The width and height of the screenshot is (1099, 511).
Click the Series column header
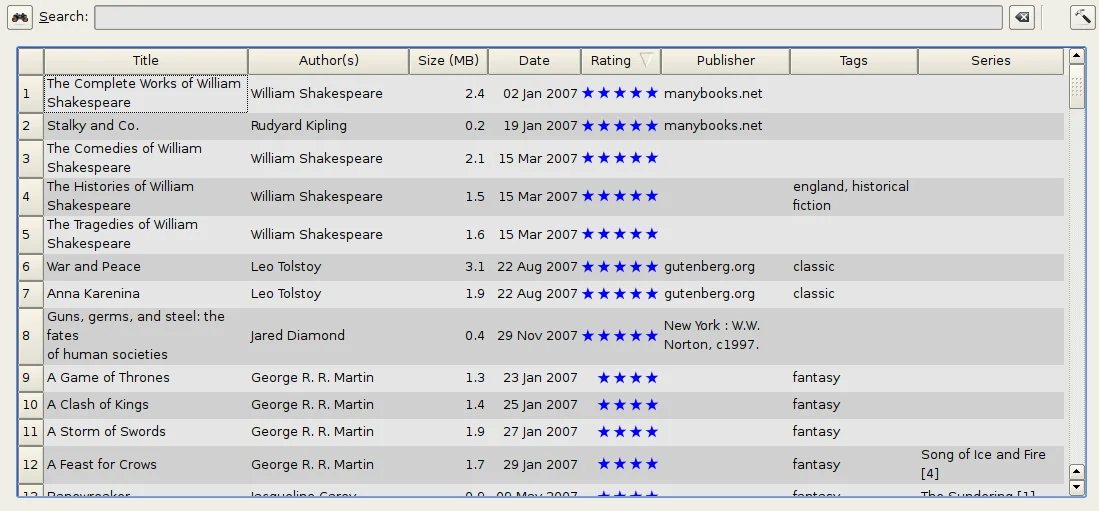(991, 61)
